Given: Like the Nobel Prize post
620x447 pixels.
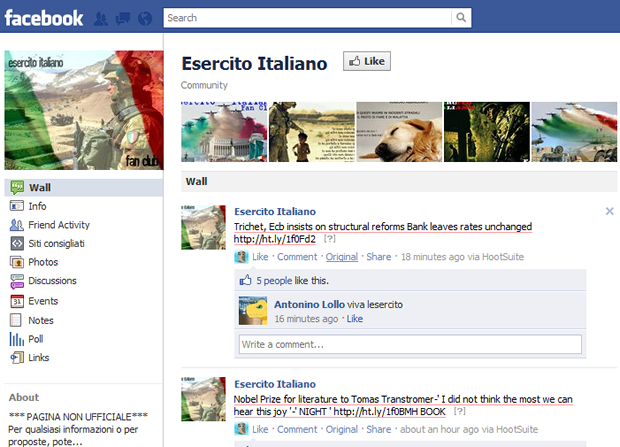Looking at the screenshot, I should [260, 429].
